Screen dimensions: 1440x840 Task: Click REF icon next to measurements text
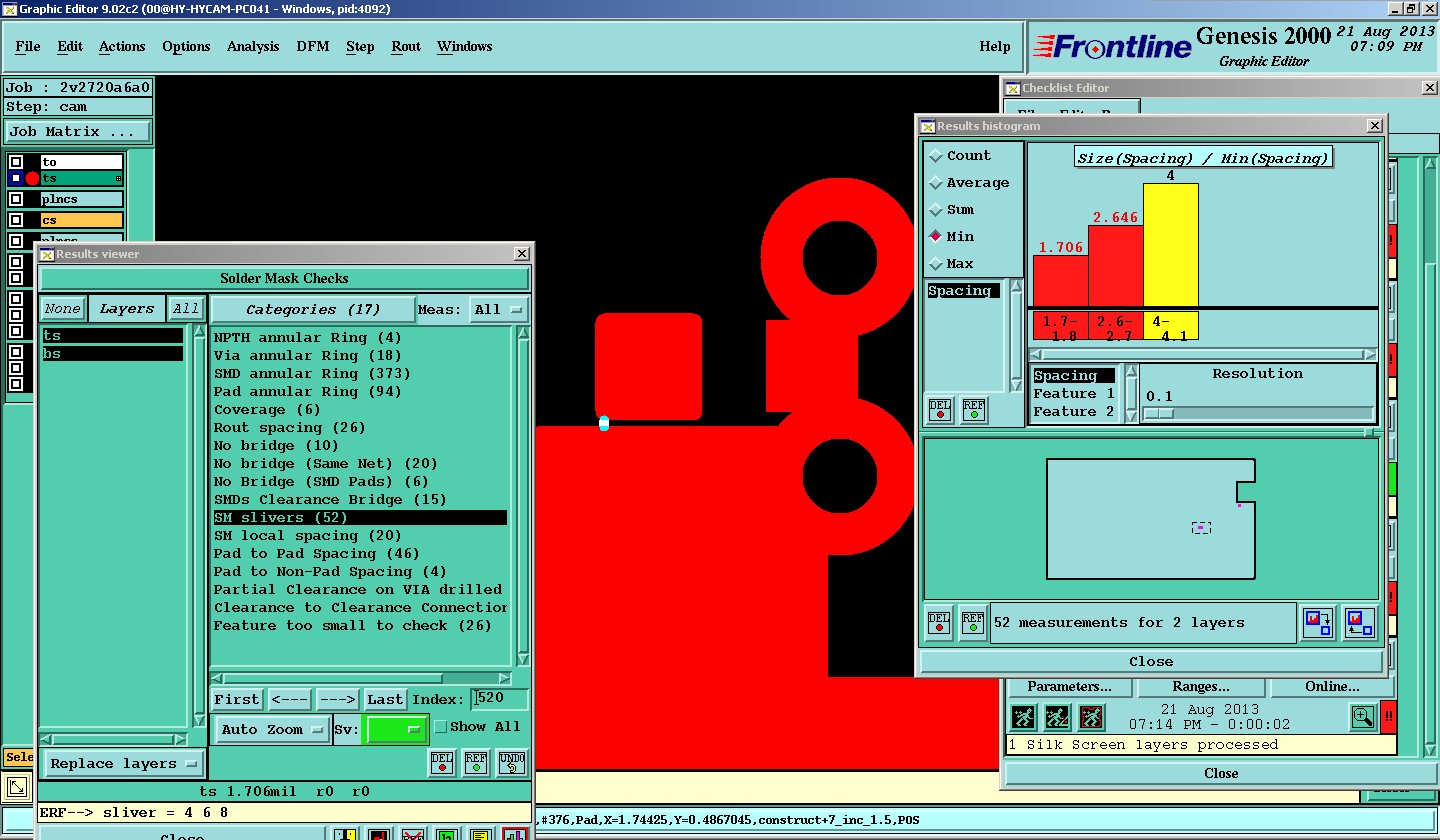click(x=973, y=622)
